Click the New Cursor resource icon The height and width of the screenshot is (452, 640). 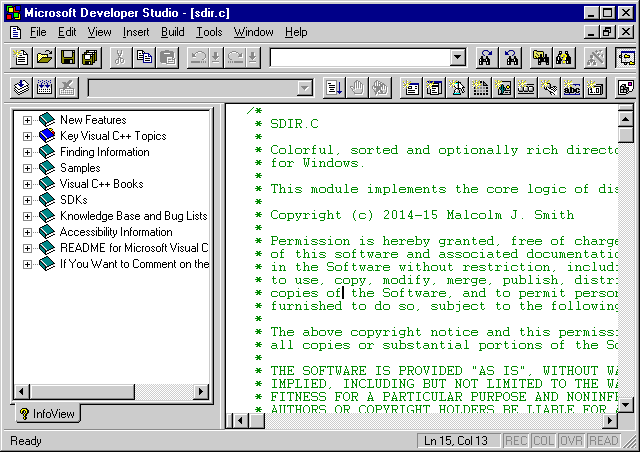pos(457,88)
